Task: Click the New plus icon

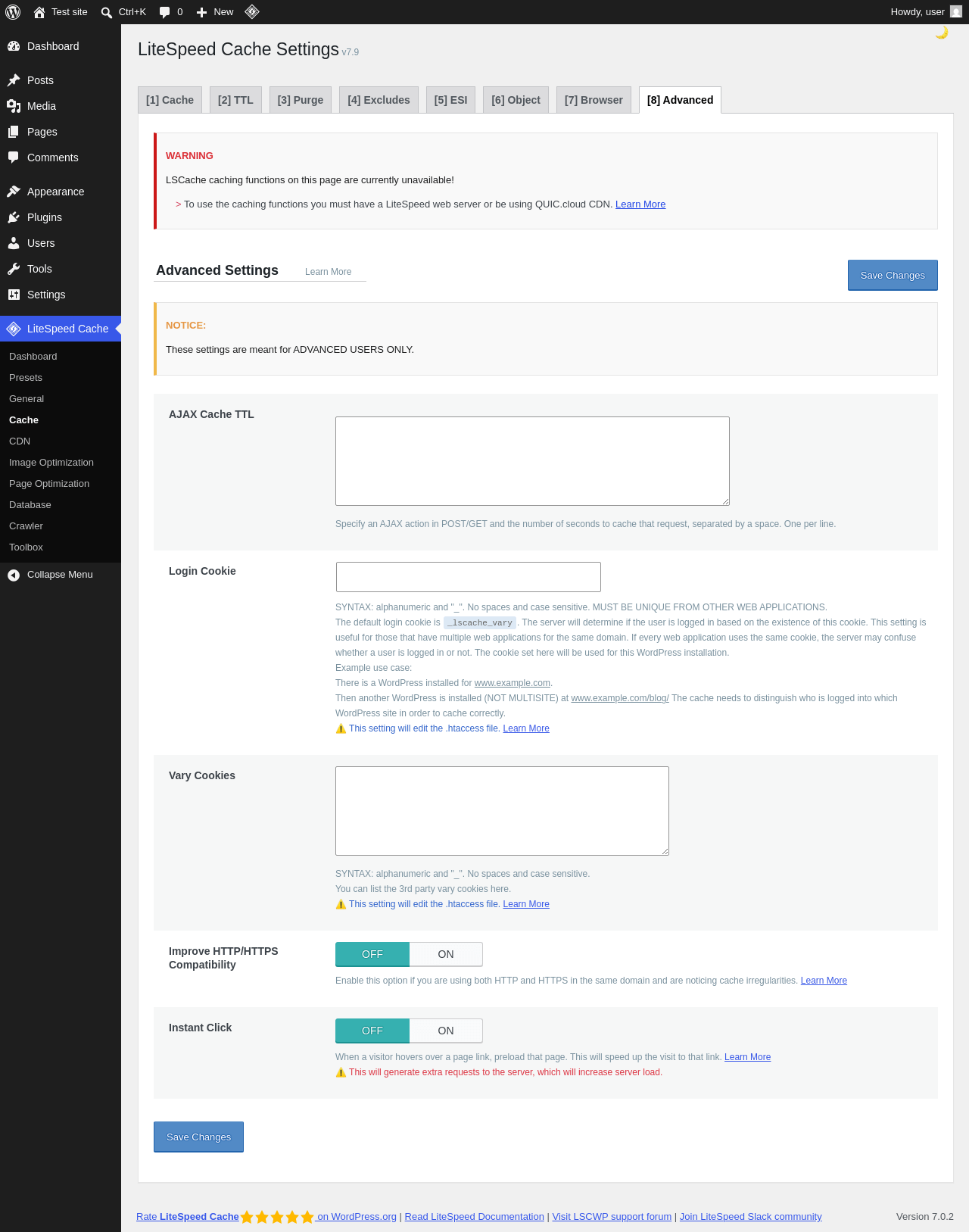Action: pyautogui.click(x=201, y=12)
